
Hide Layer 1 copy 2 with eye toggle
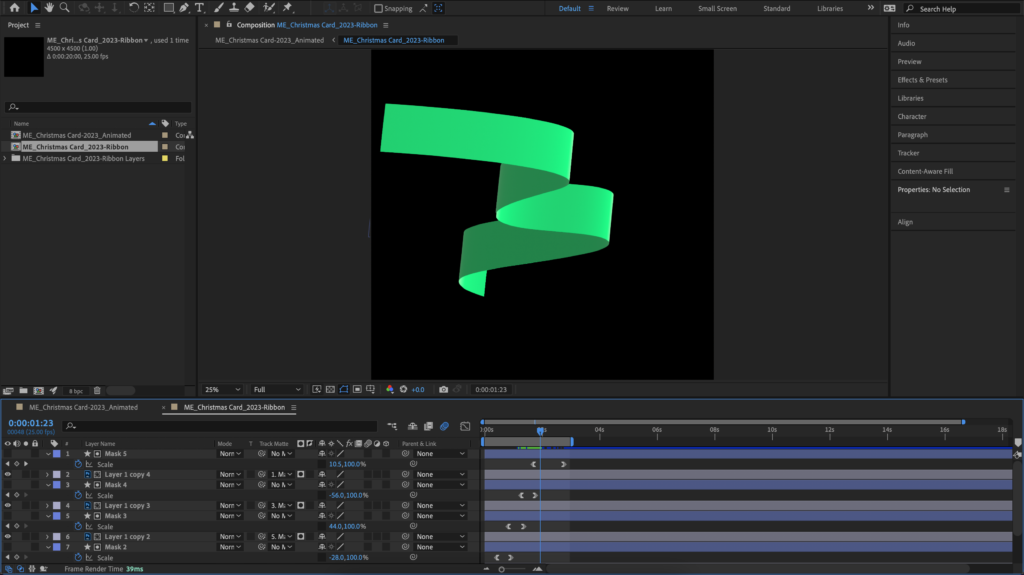coord(8,536)
